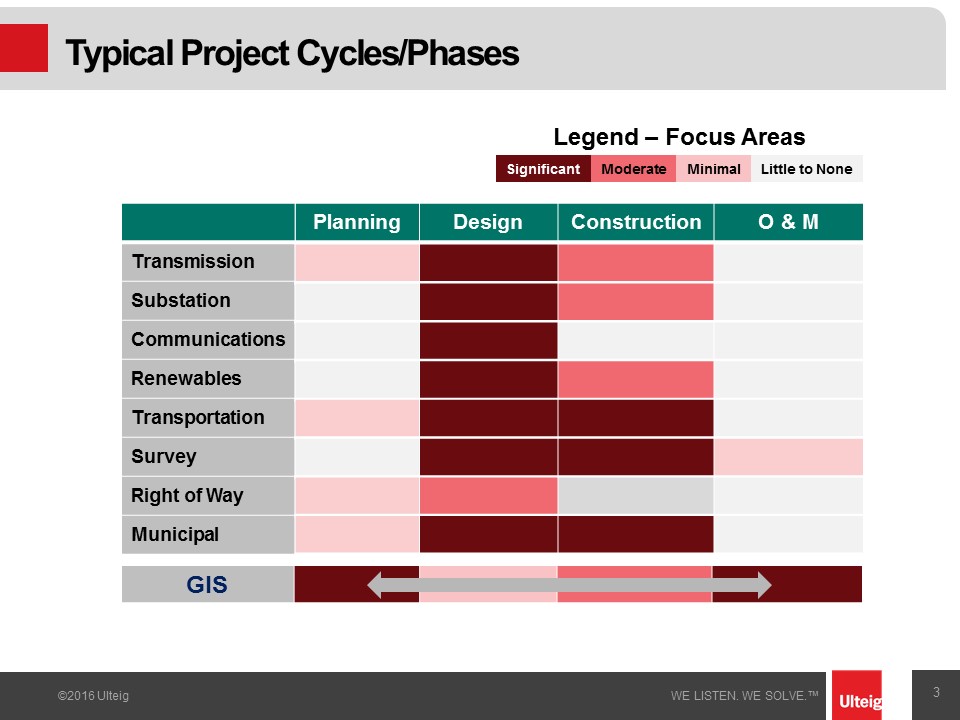
Task: Select the Minimal legend swatch
Action: [713, 169]
